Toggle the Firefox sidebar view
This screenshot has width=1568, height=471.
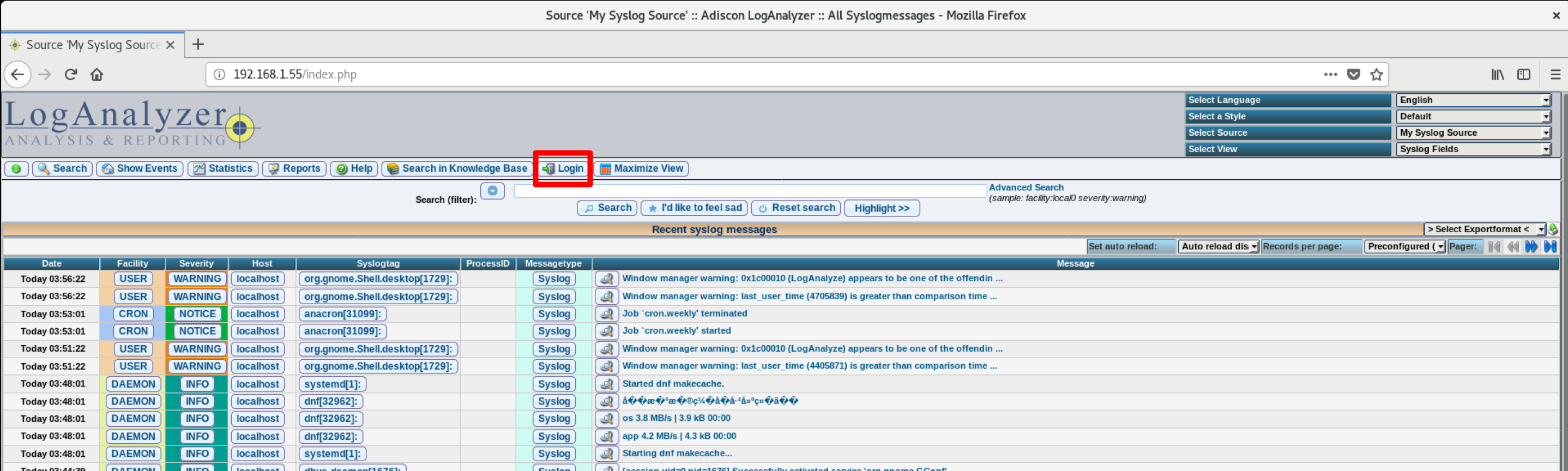(1523, 74)
